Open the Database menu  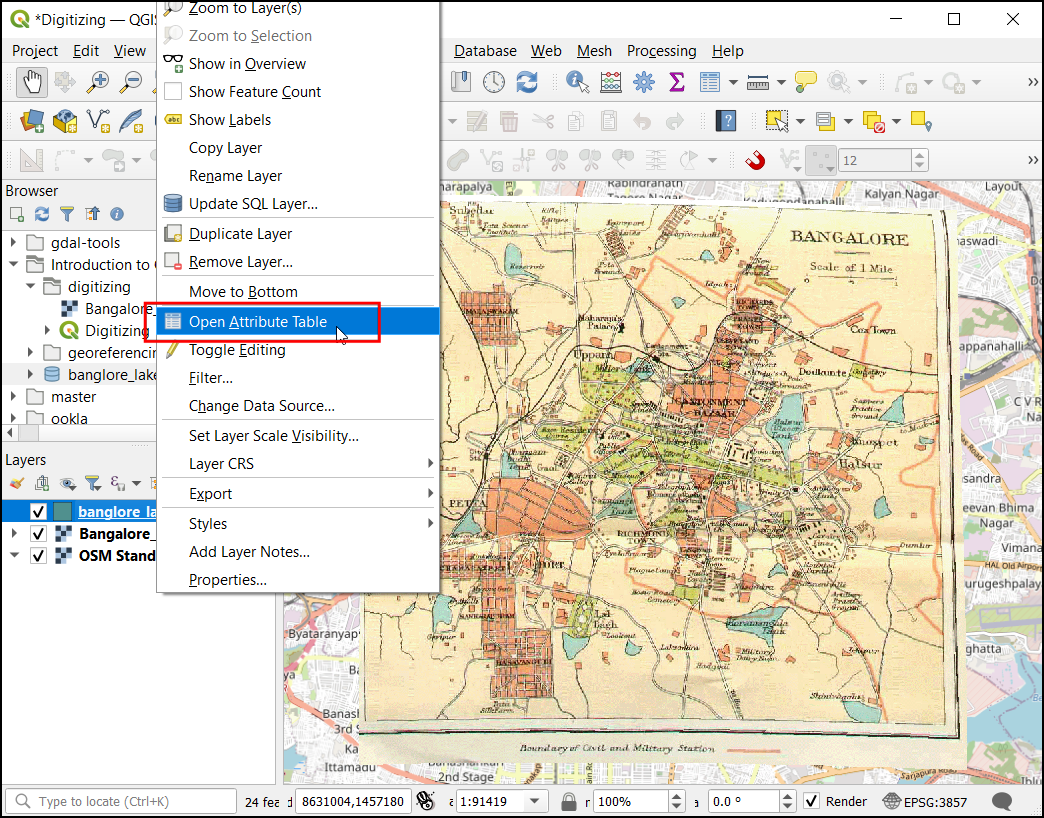[x=485, y=51]
